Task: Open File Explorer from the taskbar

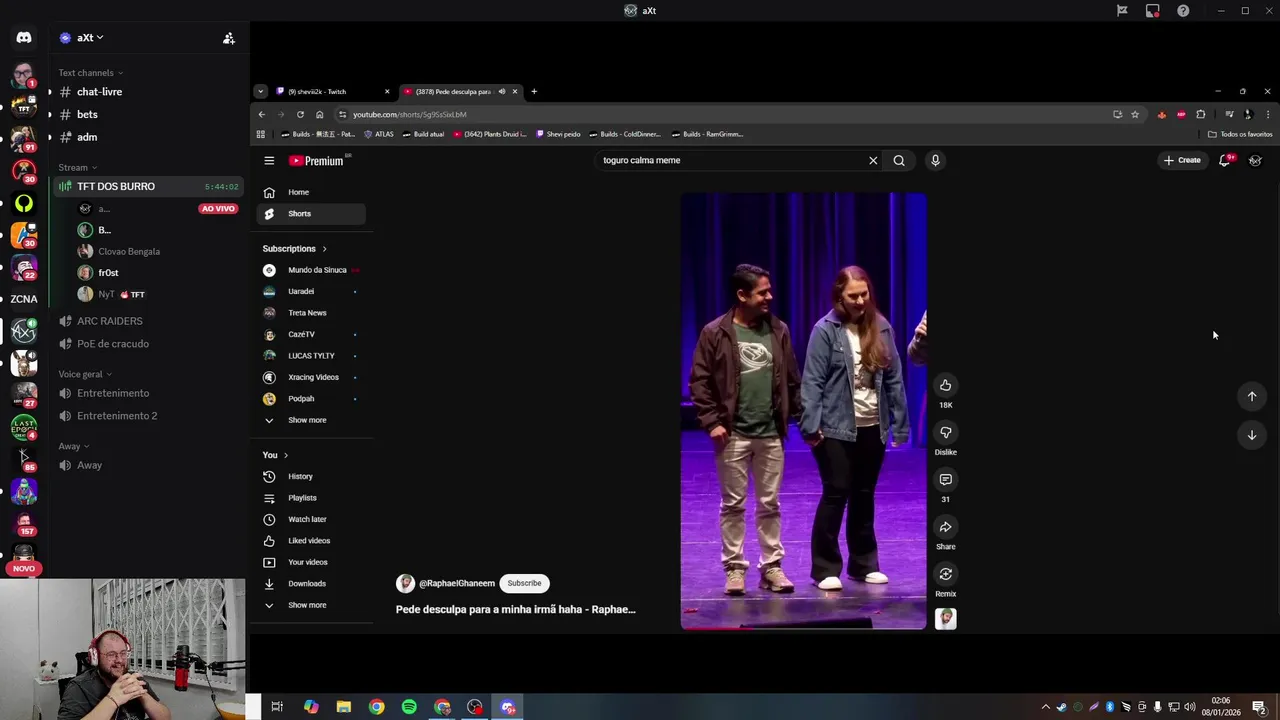Action: coord(343,707)
